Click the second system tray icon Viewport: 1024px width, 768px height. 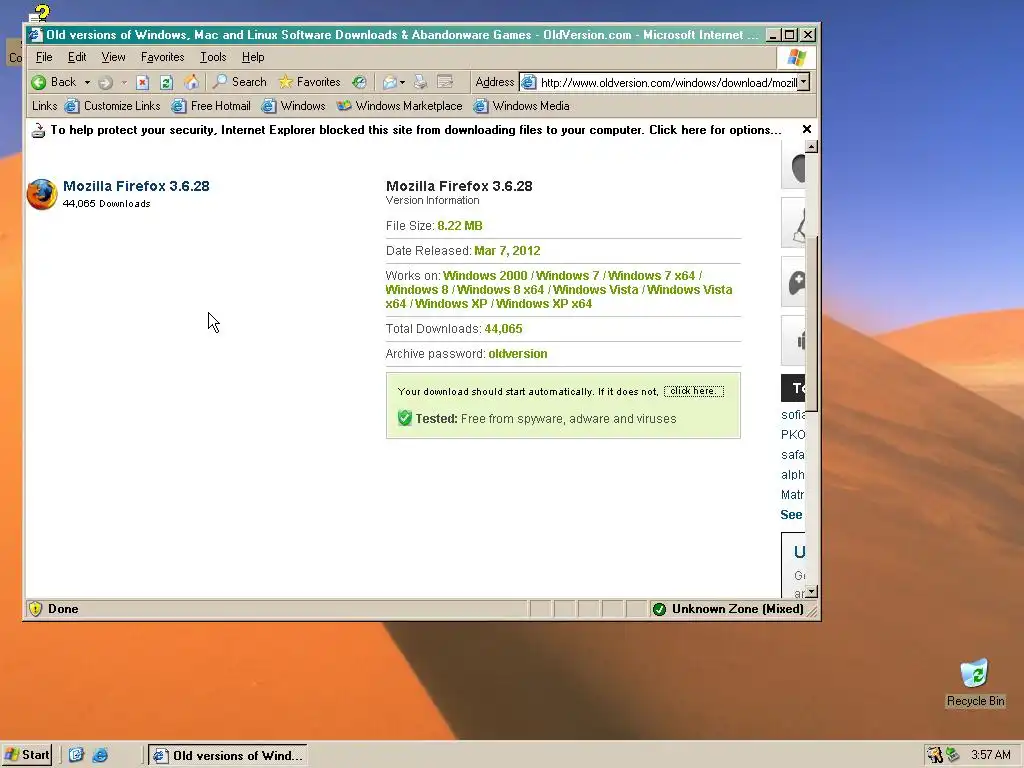coord(952,755)
